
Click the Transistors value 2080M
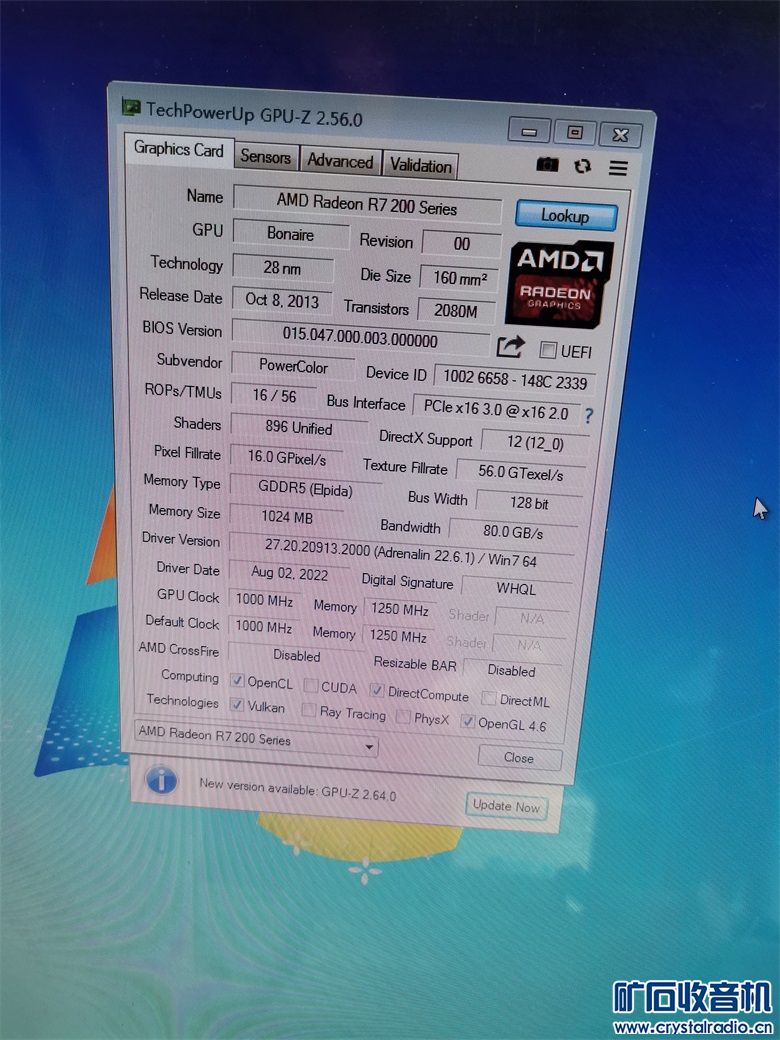[x=456, y=310]
